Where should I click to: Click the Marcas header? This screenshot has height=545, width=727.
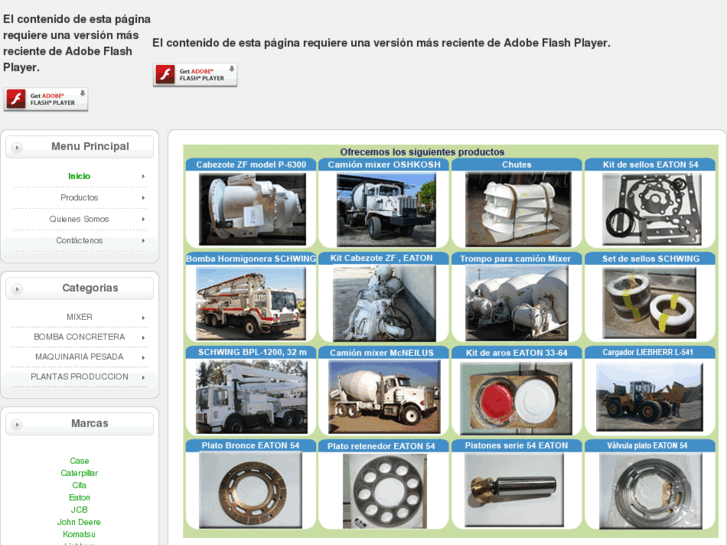79,423
